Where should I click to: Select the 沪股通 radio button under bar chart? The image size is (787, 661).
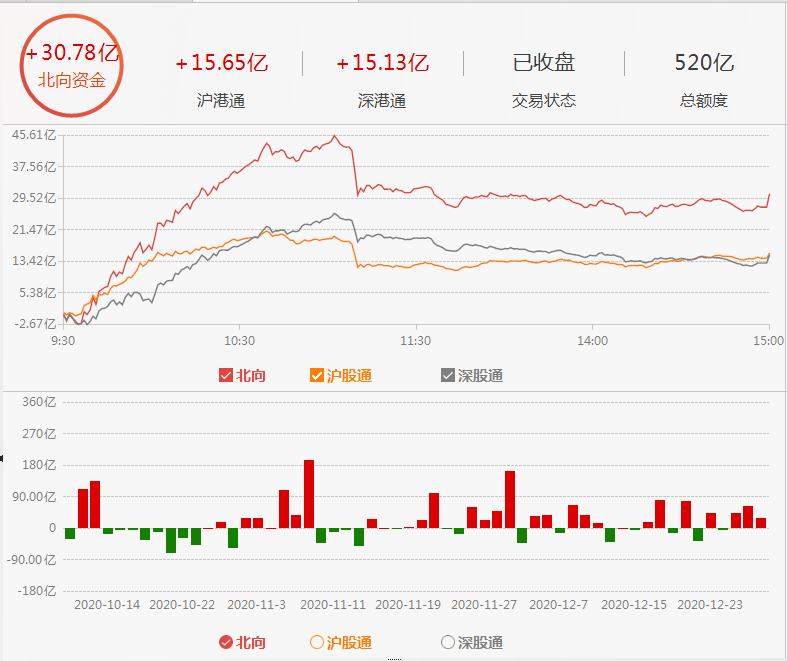(x=317, y=642)
